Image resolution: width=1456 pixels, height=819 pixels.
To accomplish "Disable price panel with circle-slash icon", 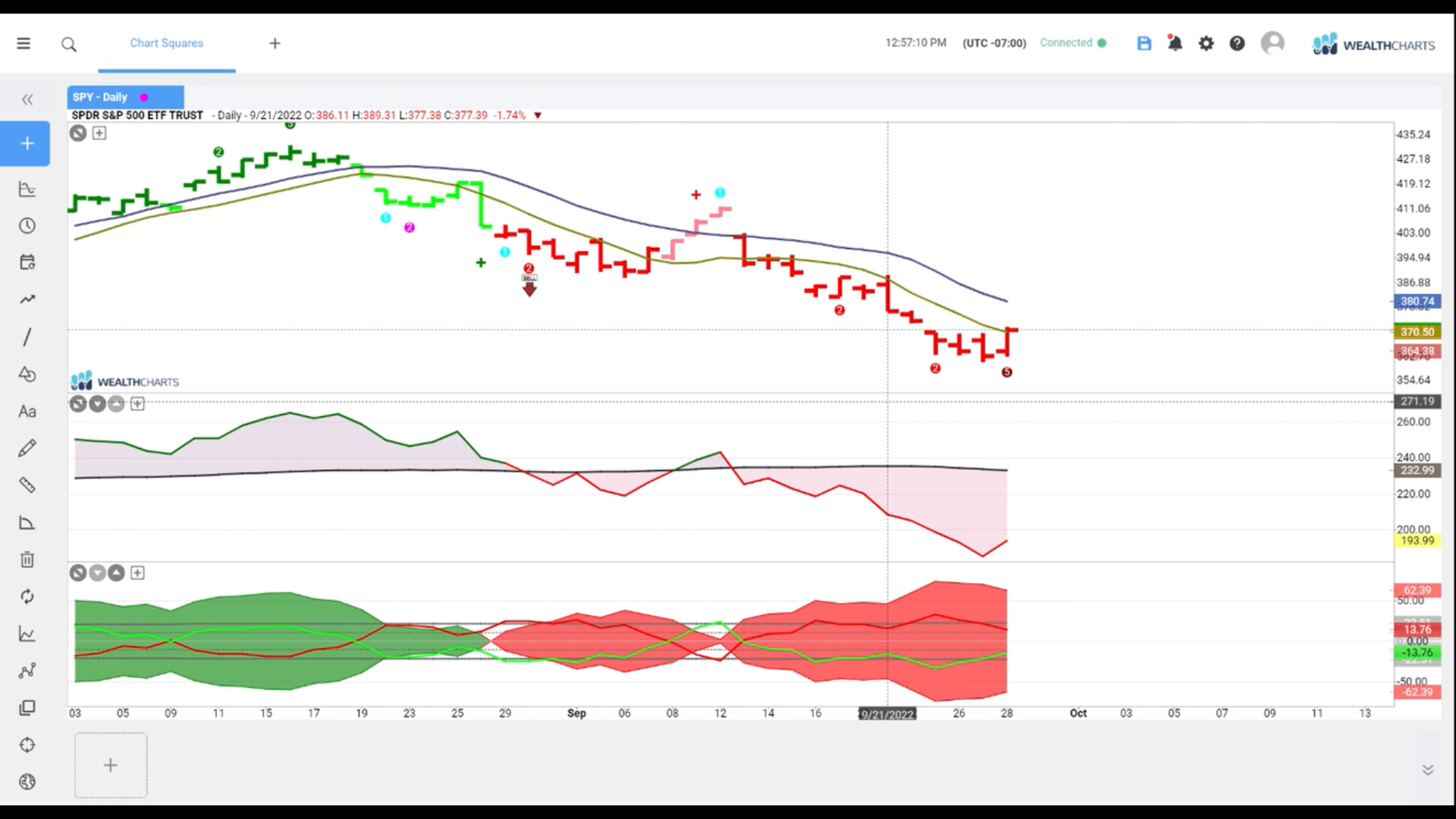I will coord(78,133).
